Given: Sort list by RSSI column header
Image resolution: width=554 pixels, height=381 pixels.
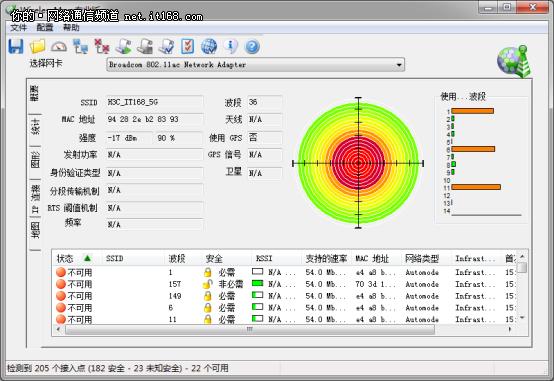Looking at the screenshot, I should [x=264, y=258].
